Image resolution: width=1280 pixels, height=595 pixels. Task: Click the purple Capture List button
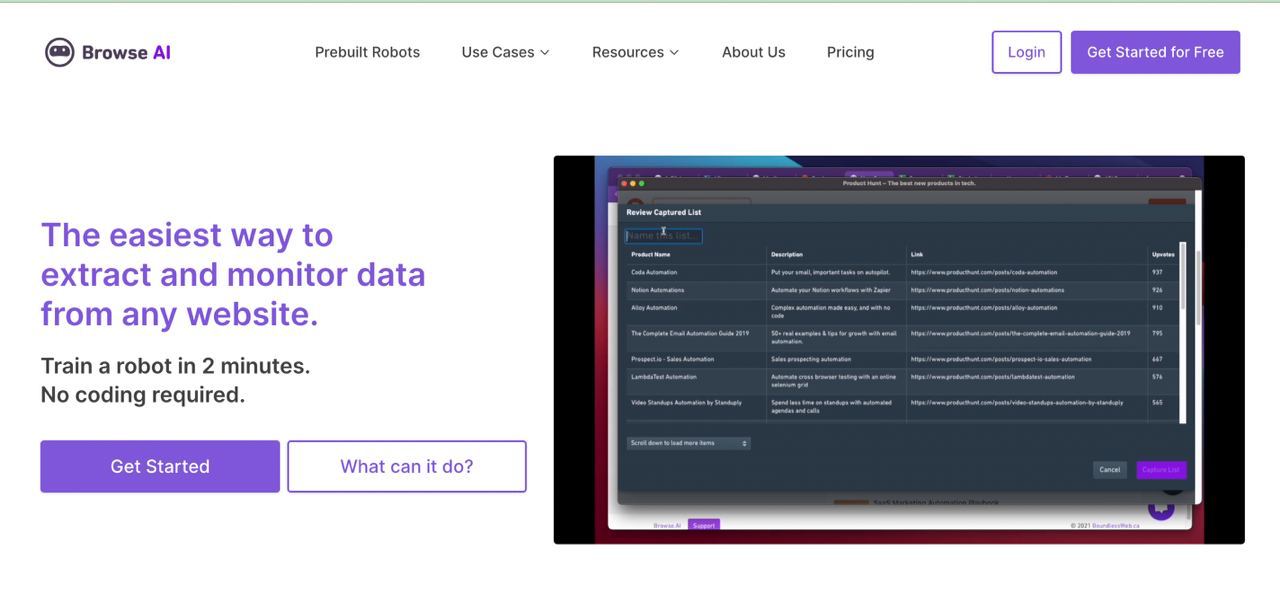point(1161,470)
